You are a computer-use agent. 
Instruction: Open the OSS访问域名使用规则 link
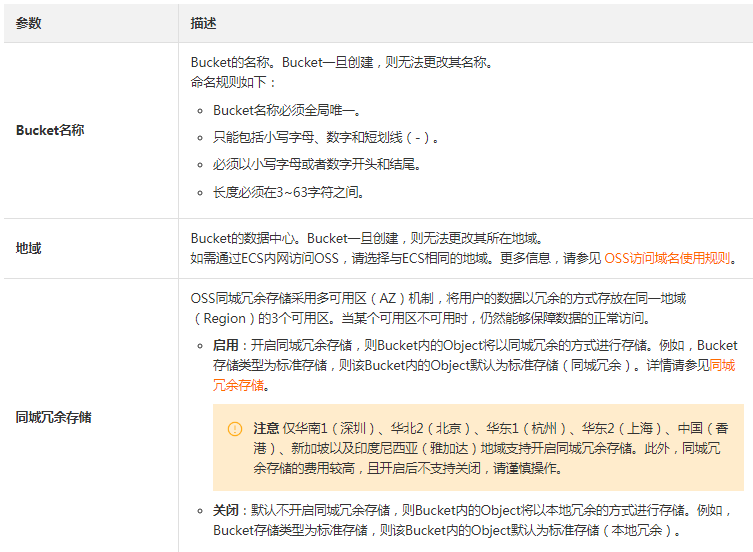click(x=667, y=258)
